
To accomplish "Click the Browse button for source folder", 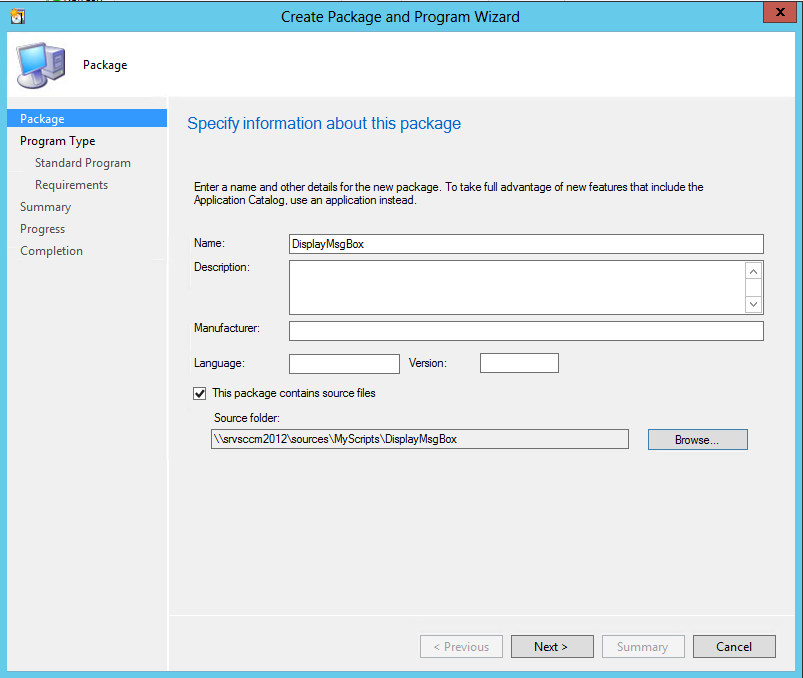I will pos(697,439).
